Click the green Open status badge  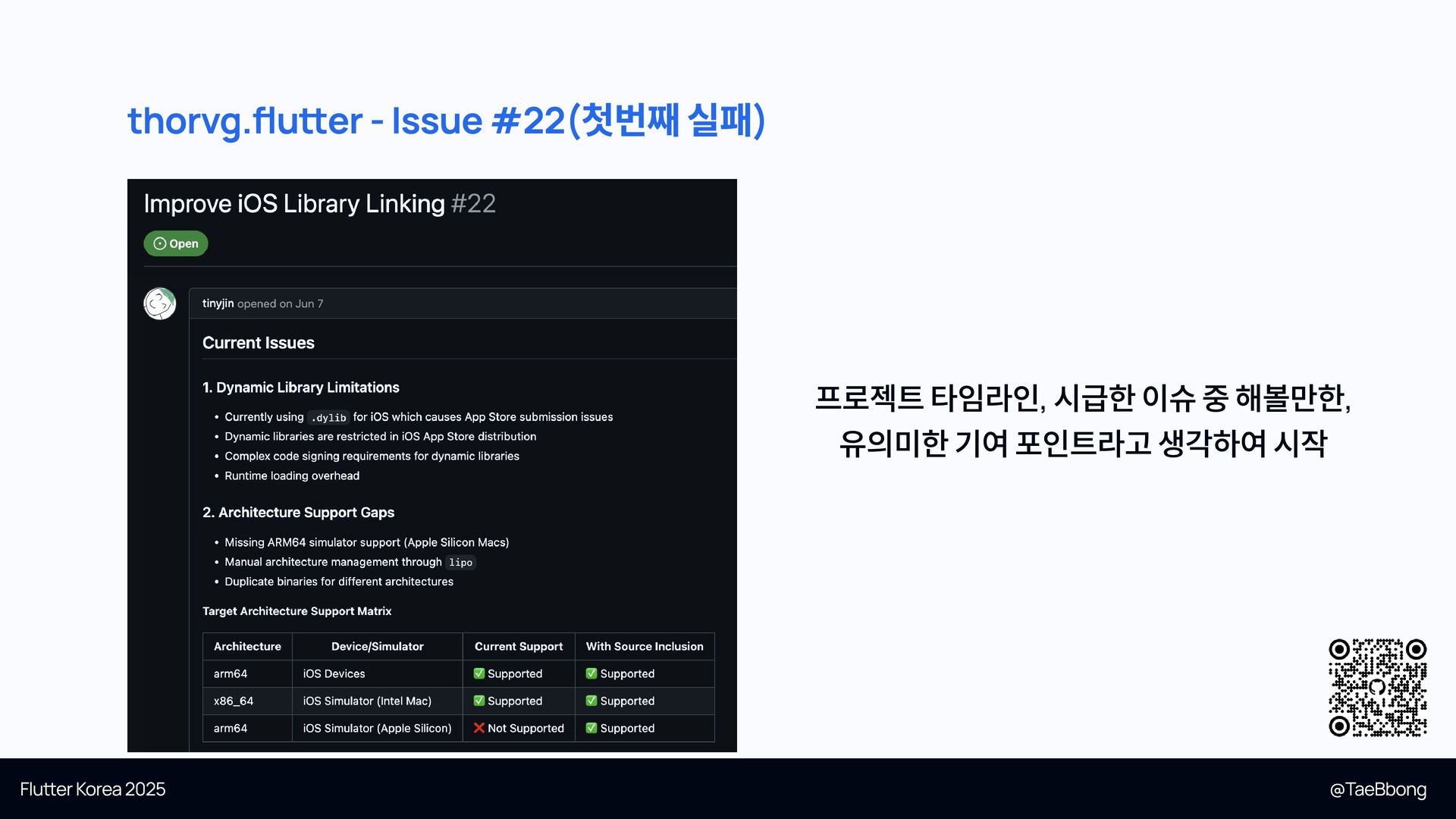coord(175,243)
